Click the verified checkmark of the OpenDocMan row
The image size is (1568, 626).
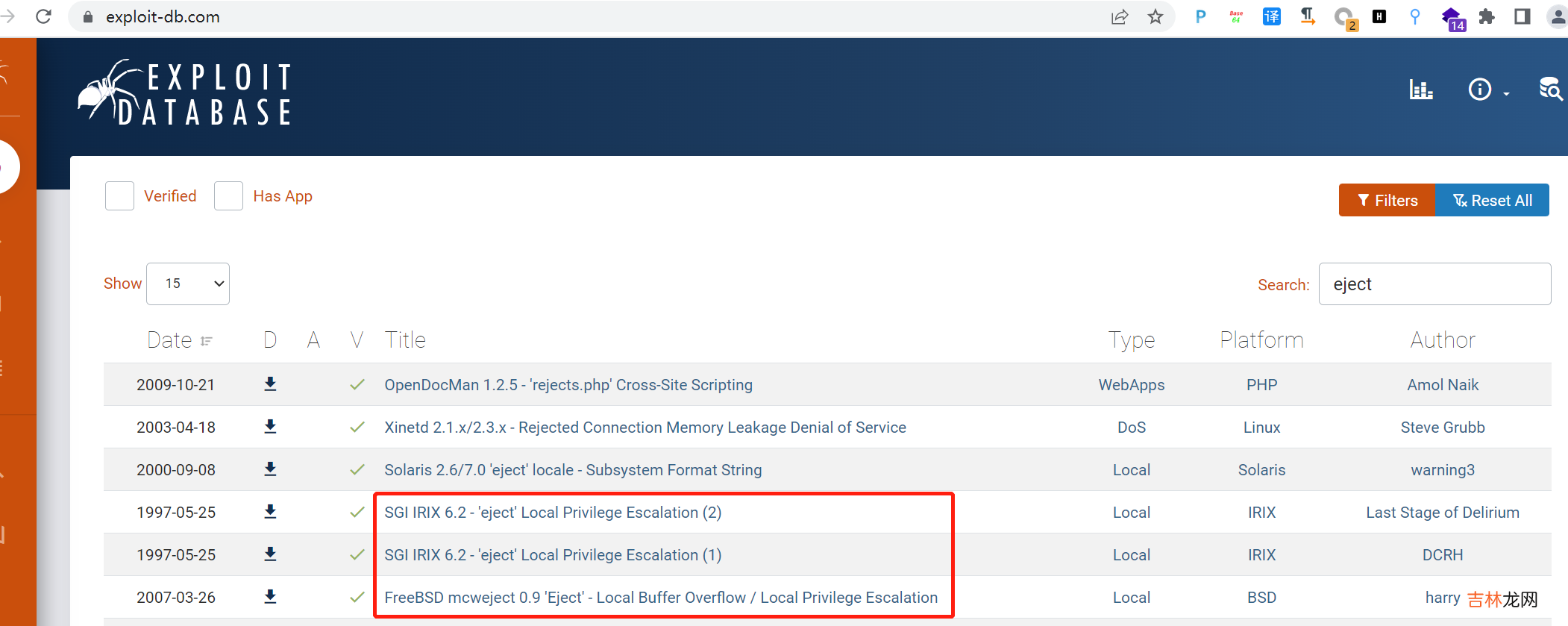(357, 384)
